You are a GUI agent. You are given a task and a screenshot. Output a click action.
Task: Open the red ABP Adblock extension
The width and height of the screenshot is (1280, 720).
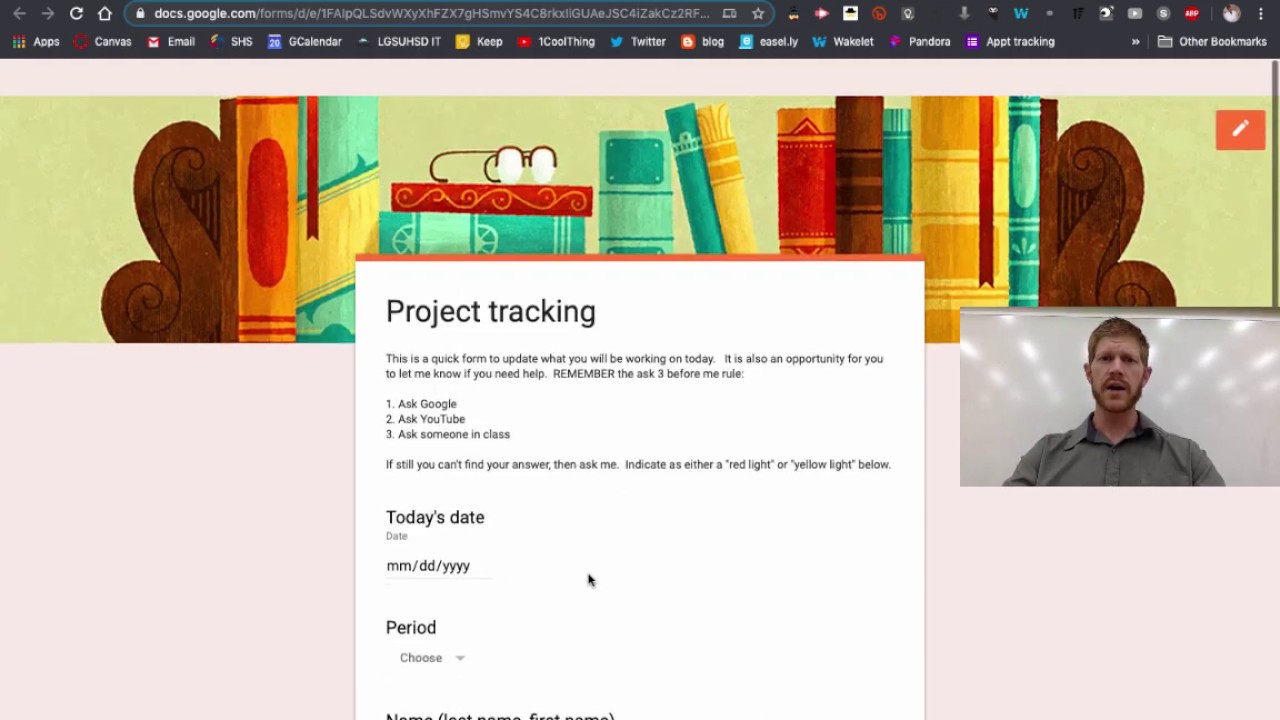coord(1192,13)
